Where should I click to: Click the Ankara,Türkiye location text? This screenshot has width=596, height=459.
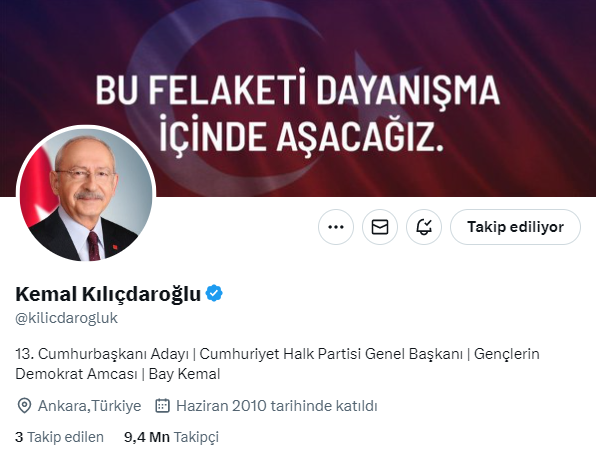89,406
